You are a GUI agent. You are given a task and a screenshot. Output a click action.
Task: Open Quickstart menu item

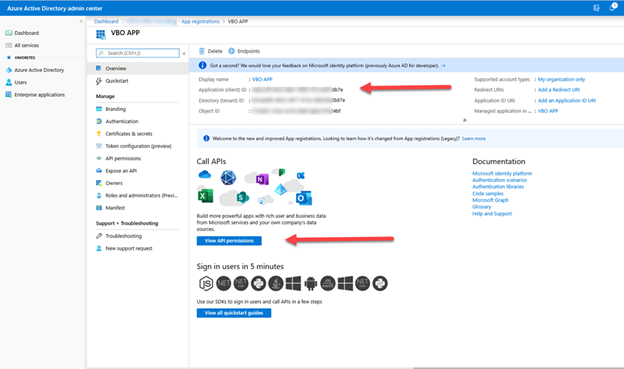pos(117,81)
